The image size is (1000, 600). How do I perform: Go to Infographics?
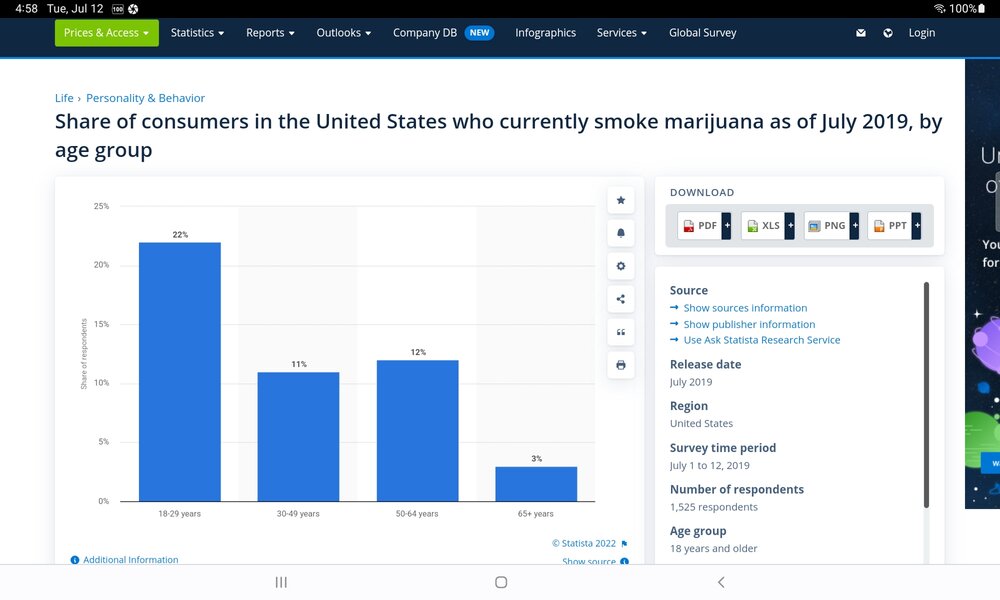545,33
